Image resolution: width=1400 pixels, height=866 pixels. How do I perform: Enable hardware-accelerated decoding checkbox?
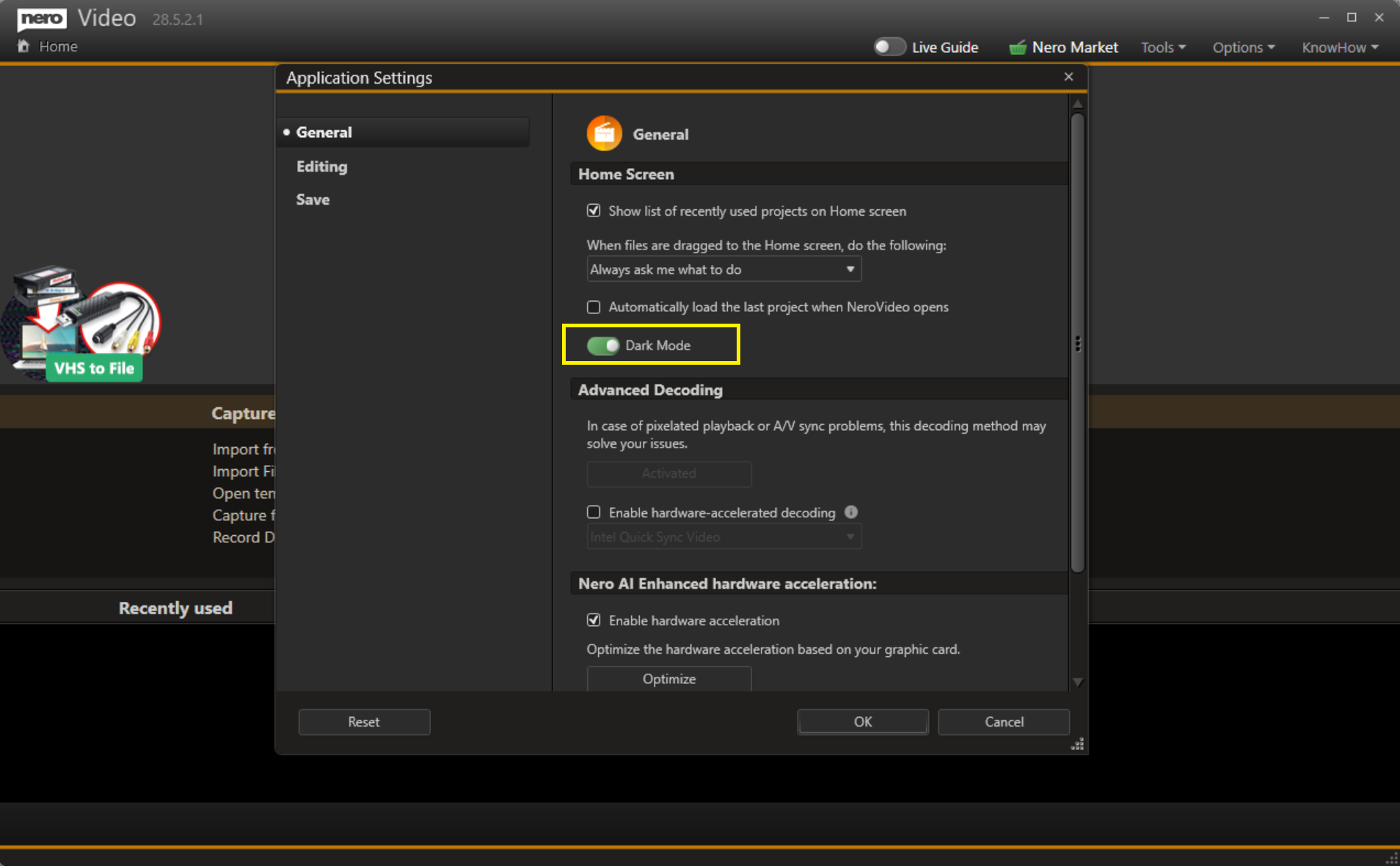coord(594,512)
